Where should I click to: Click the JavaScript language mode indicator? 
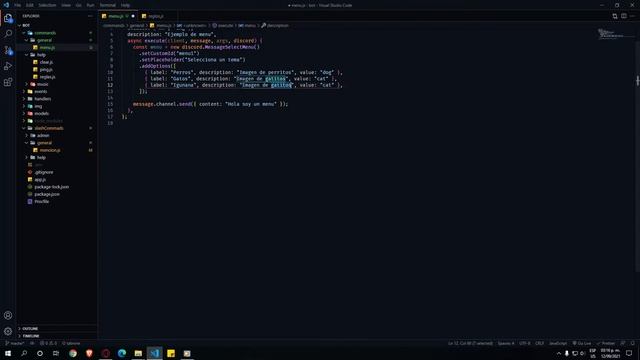coord(558,343)
